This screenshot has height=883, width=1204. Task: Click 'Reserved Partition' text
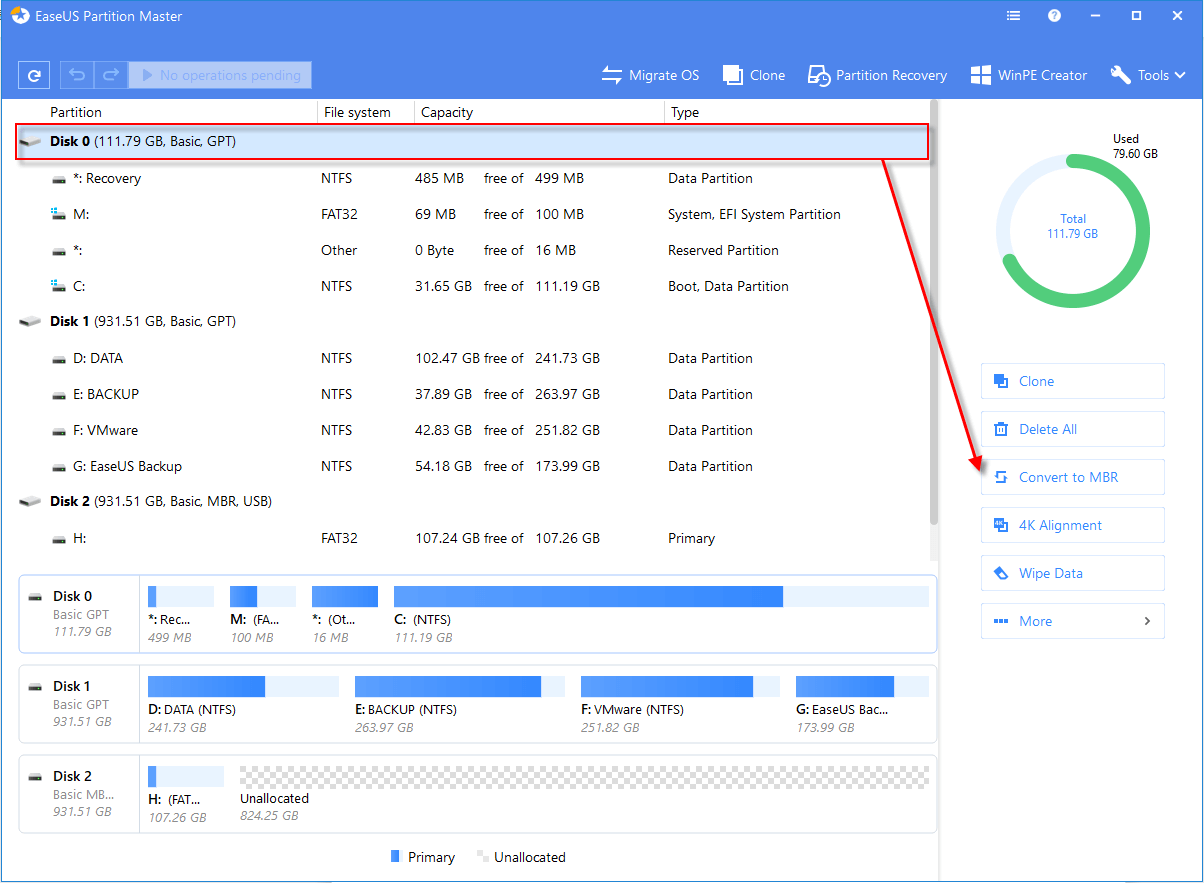tap(723, 250)
